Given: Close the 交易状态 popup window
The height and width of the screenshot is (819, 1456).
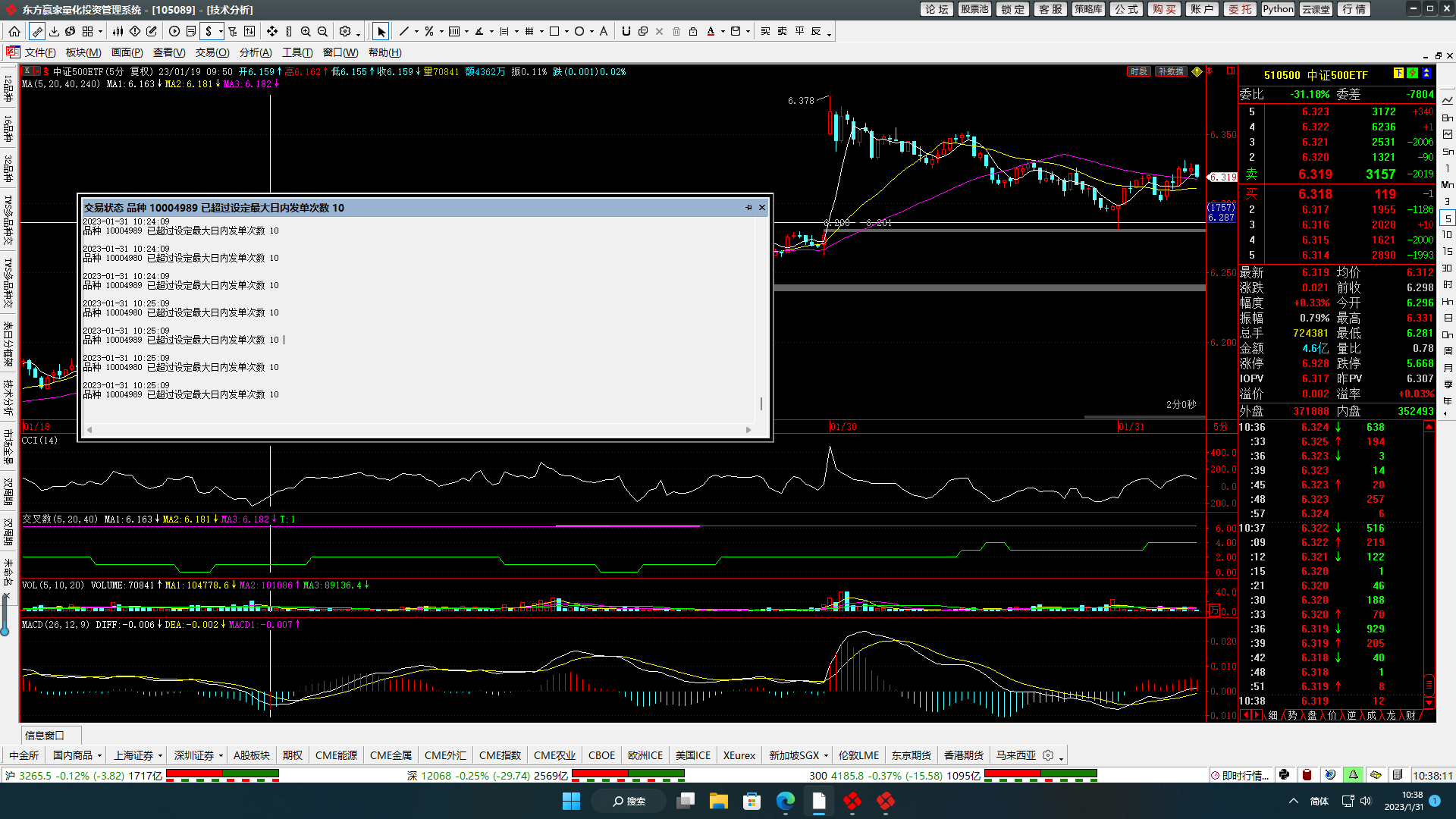Looking at the screenshot, I should pos(762,207).
